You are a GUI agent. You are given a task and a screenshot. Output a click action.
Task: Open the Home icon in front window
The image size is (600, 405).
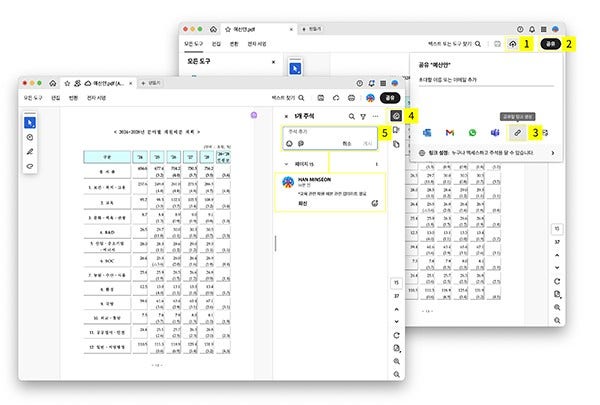[53, 83]
